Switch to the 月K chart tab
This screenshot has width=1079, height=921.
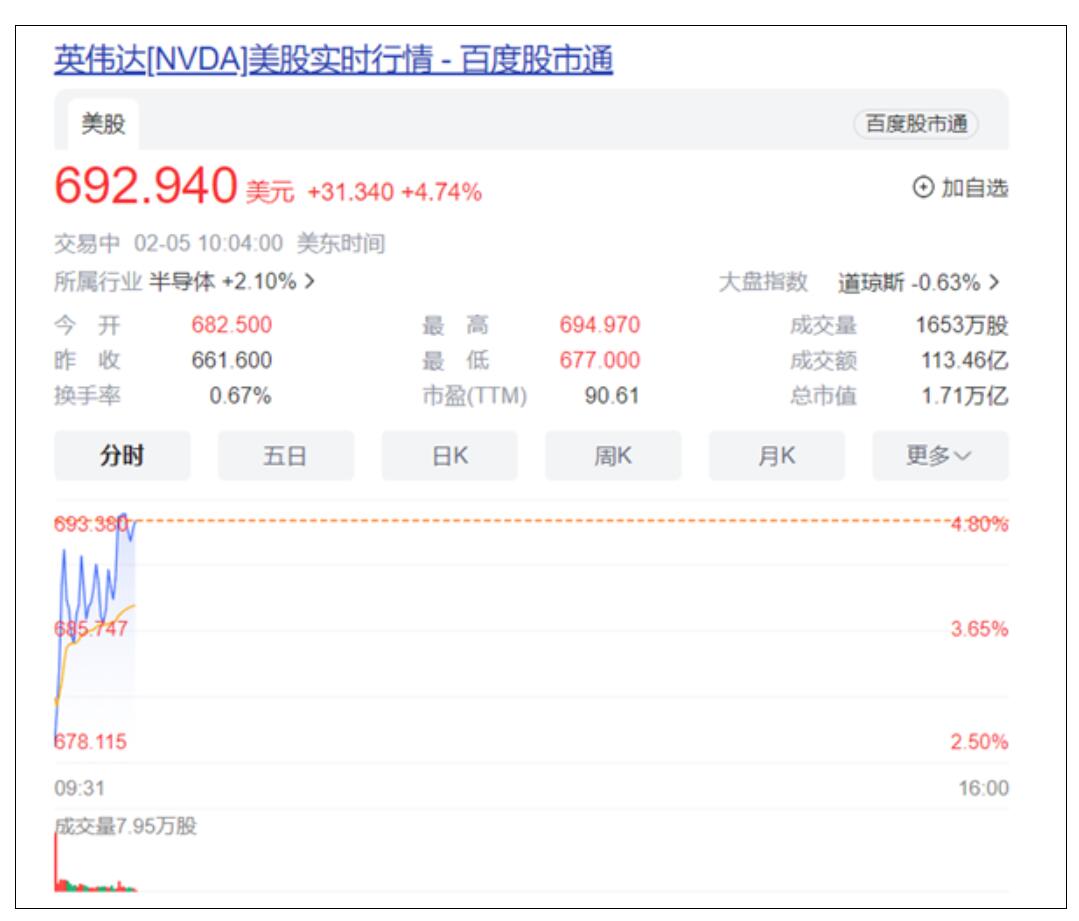point(777,456)
